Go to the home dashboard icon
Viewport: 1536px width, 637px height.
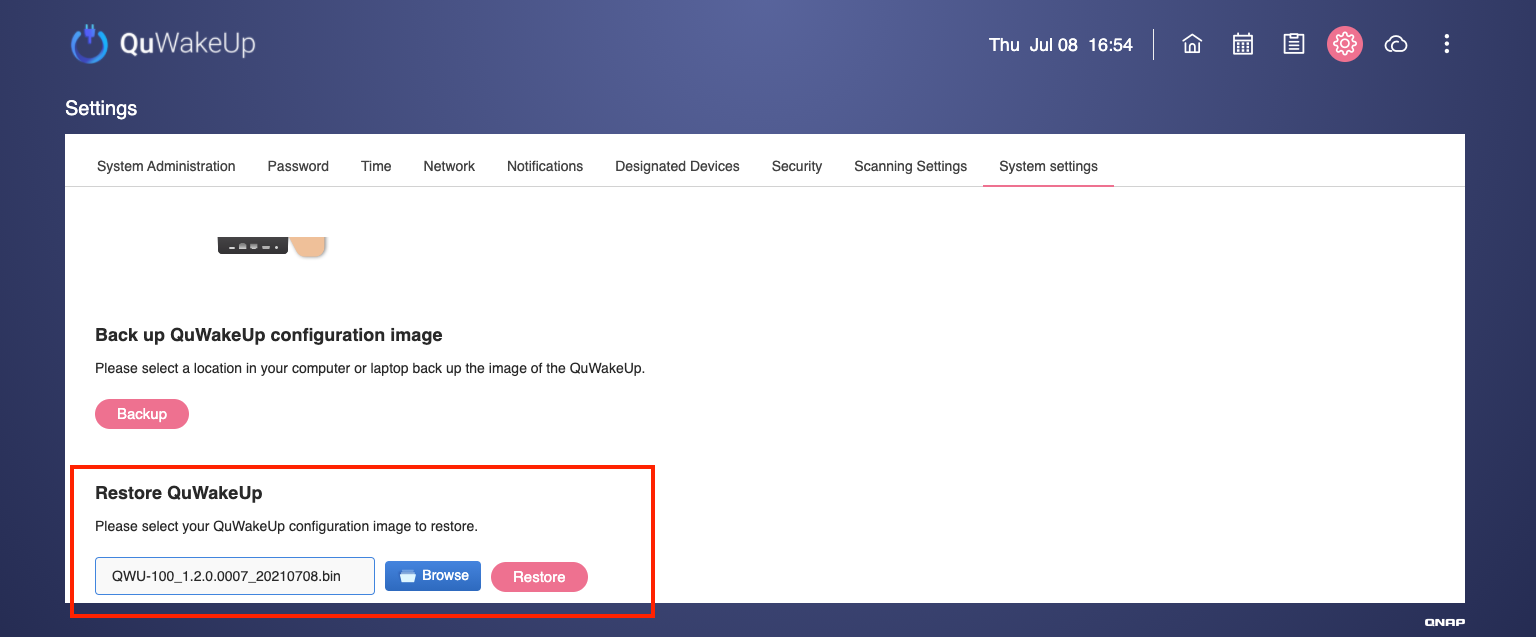click(1192, 44)
